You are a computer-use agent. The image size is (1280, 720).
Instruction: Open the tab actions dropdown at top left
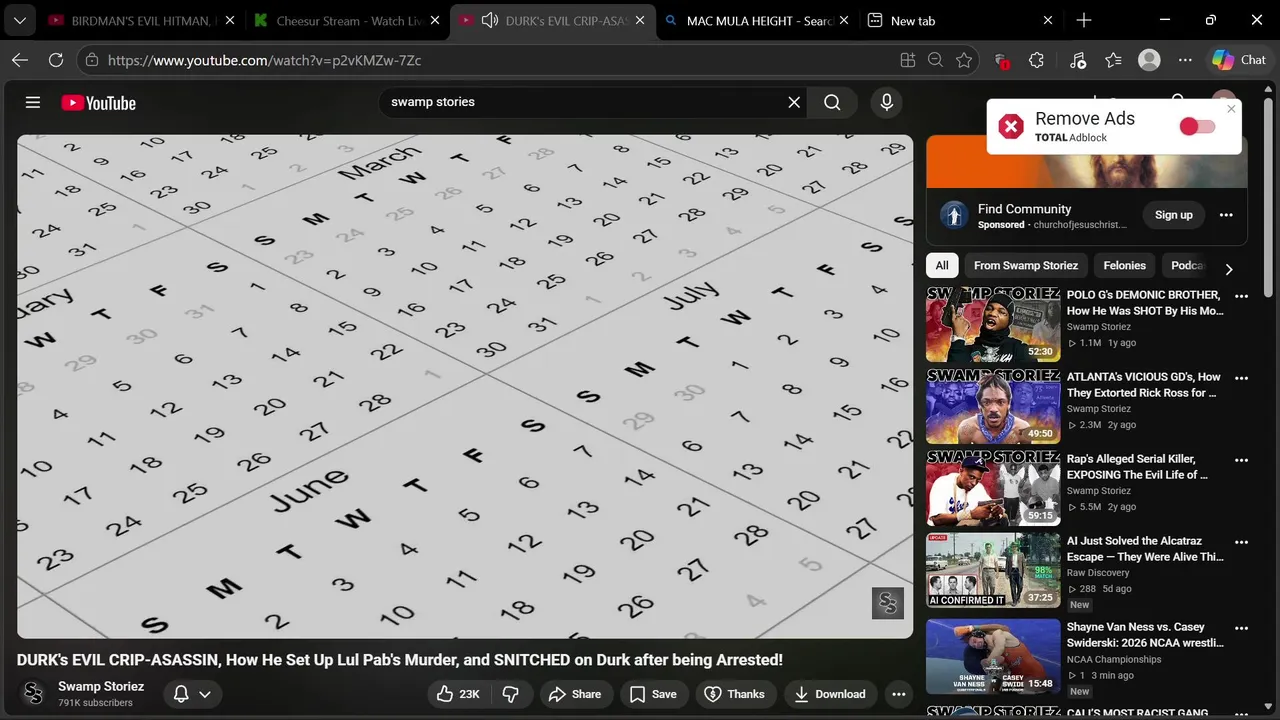(x=19, y=20)
